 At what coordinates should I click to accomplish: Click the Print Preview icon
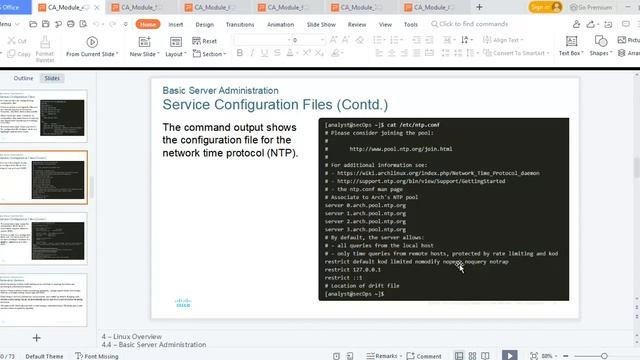(83, 24)
